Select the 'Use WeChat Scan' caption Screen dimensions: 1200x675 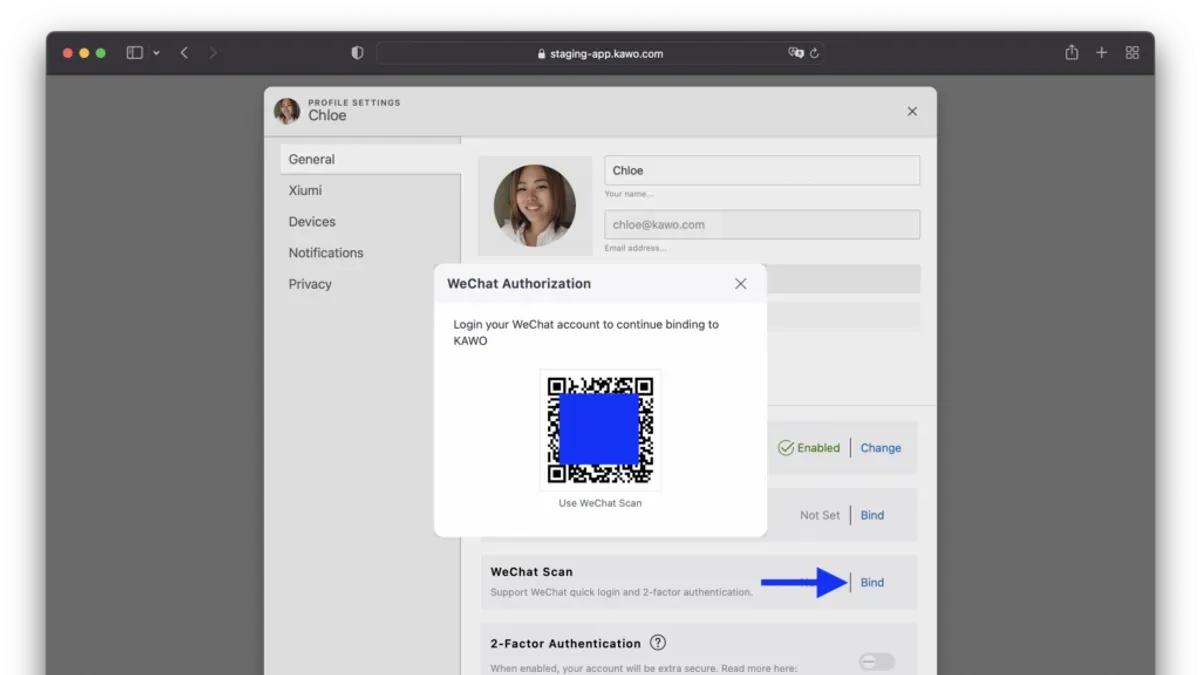pyautogui.click(x=600, y=503)
